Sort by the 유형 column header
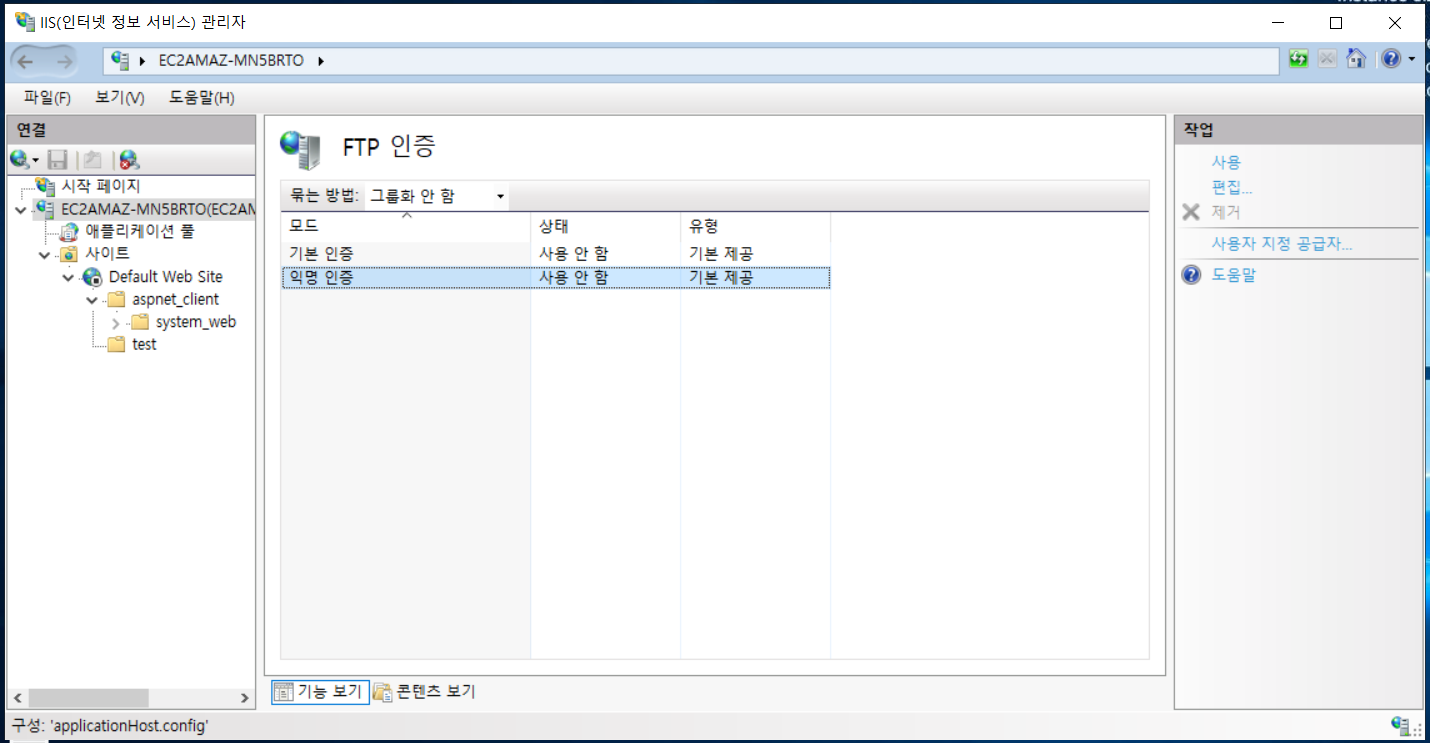The width and height of the screenshot is (1430, 743). [x=756, y=226]
